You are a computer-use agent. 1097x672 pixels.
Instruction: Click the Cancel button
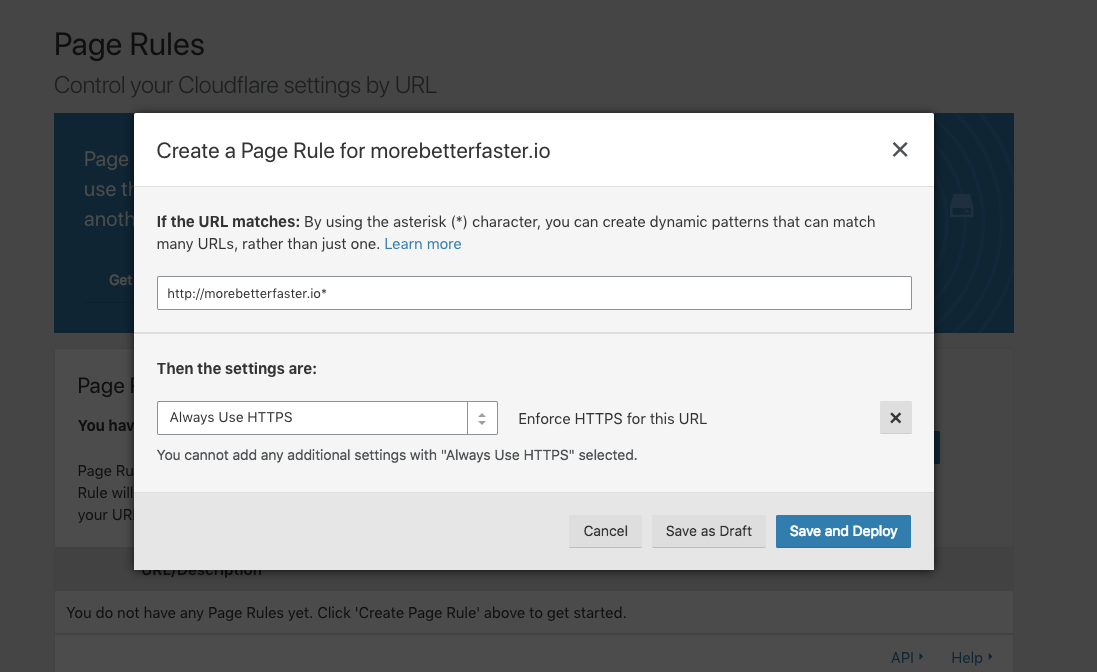pyautogui.click(x=605, y=531)
